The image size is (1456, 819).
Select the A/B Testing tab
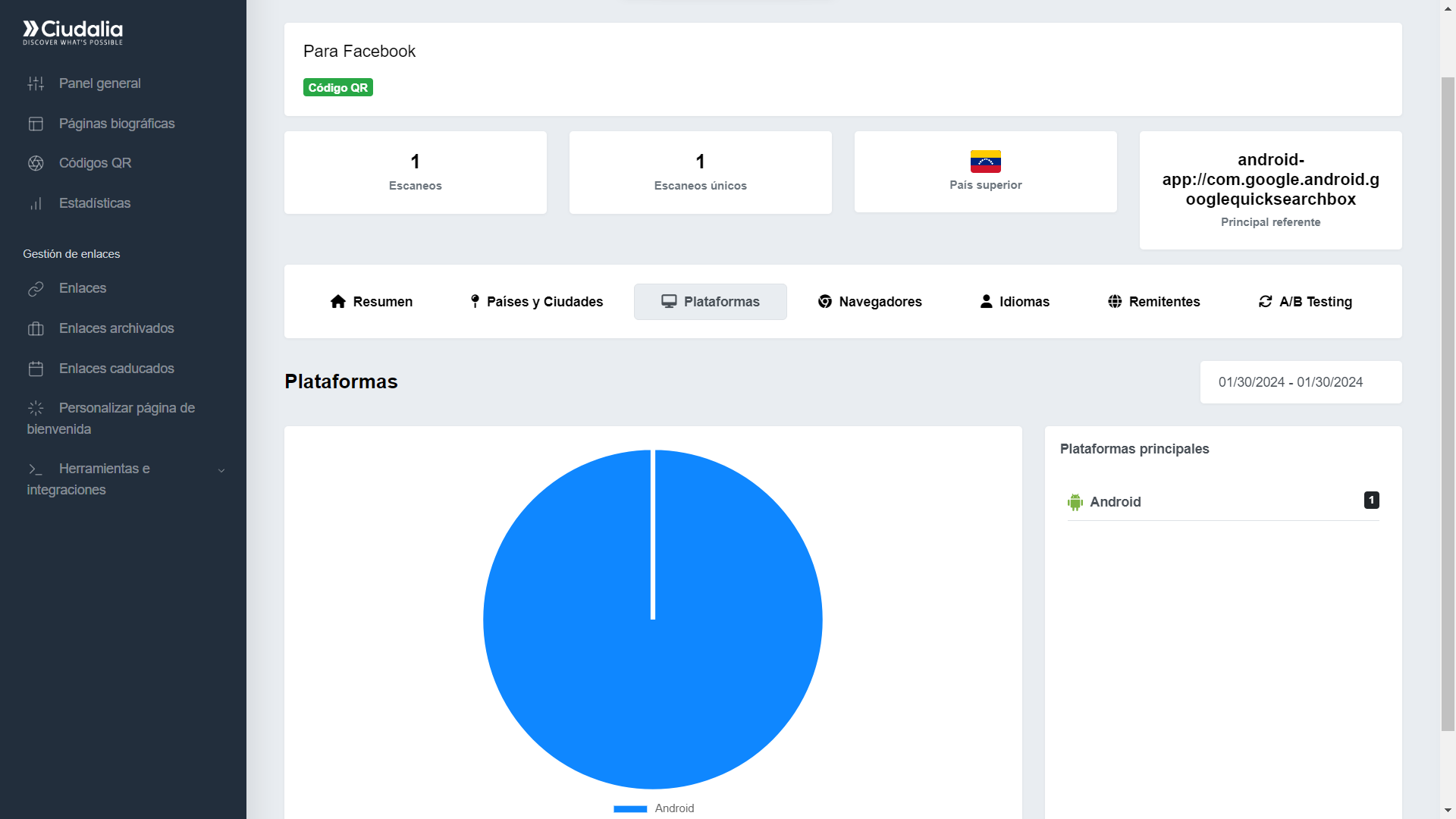(1305, 302)
